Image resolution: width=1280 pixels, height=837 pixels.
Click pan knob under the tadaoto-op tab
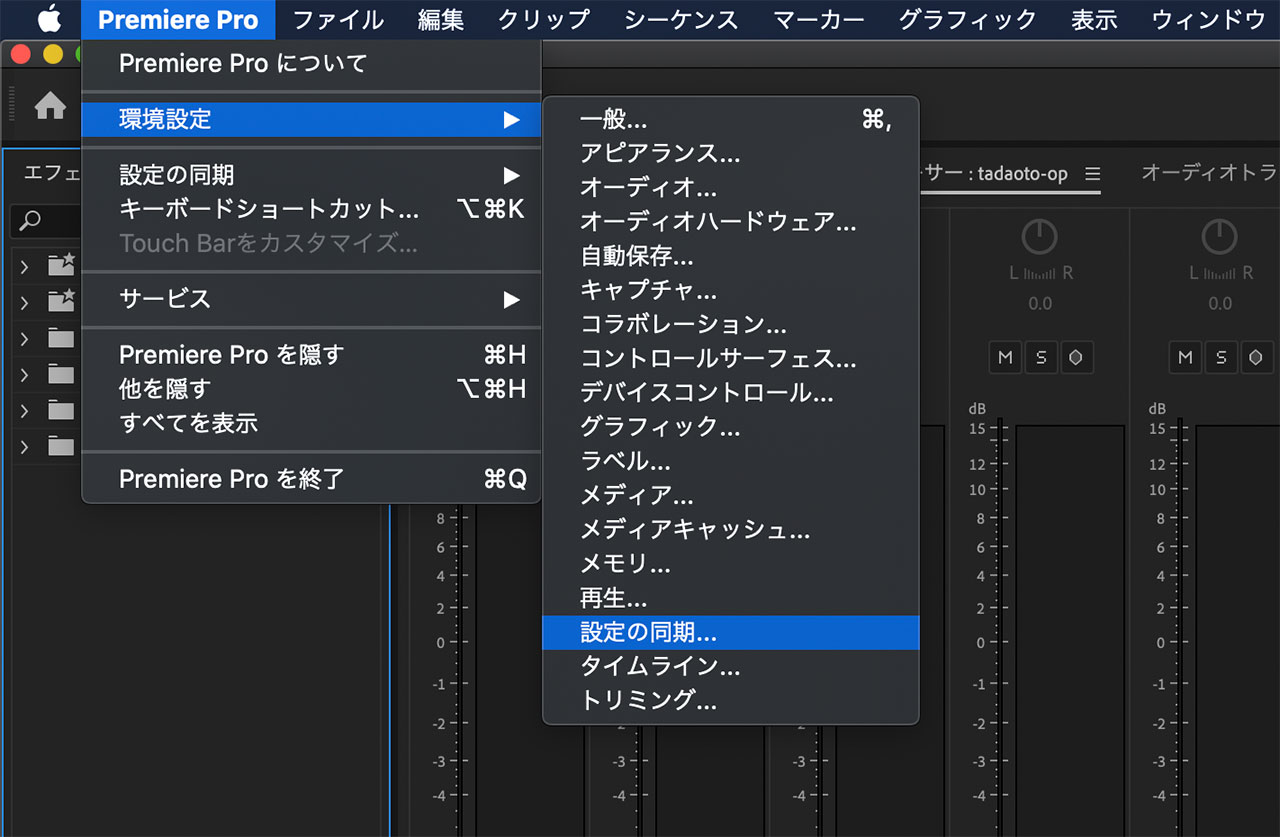coord(1040,237)
